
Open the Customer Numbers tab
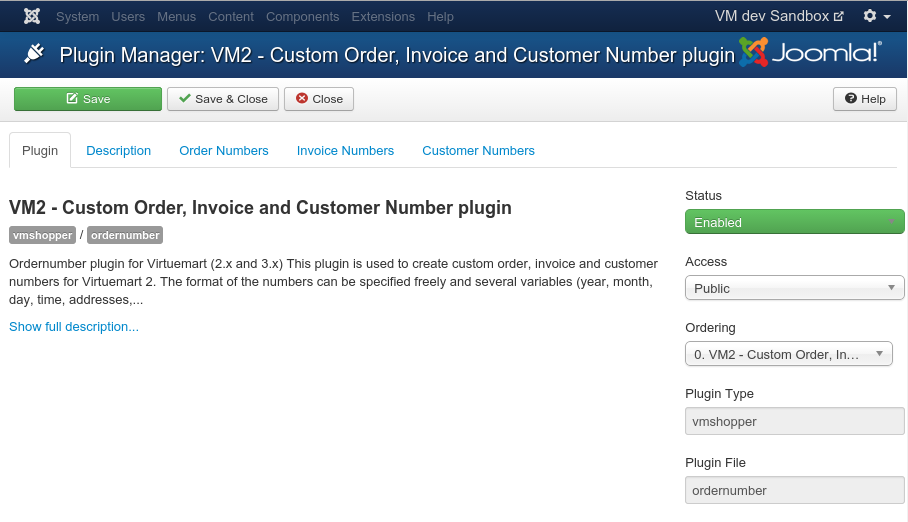(478, 151)
